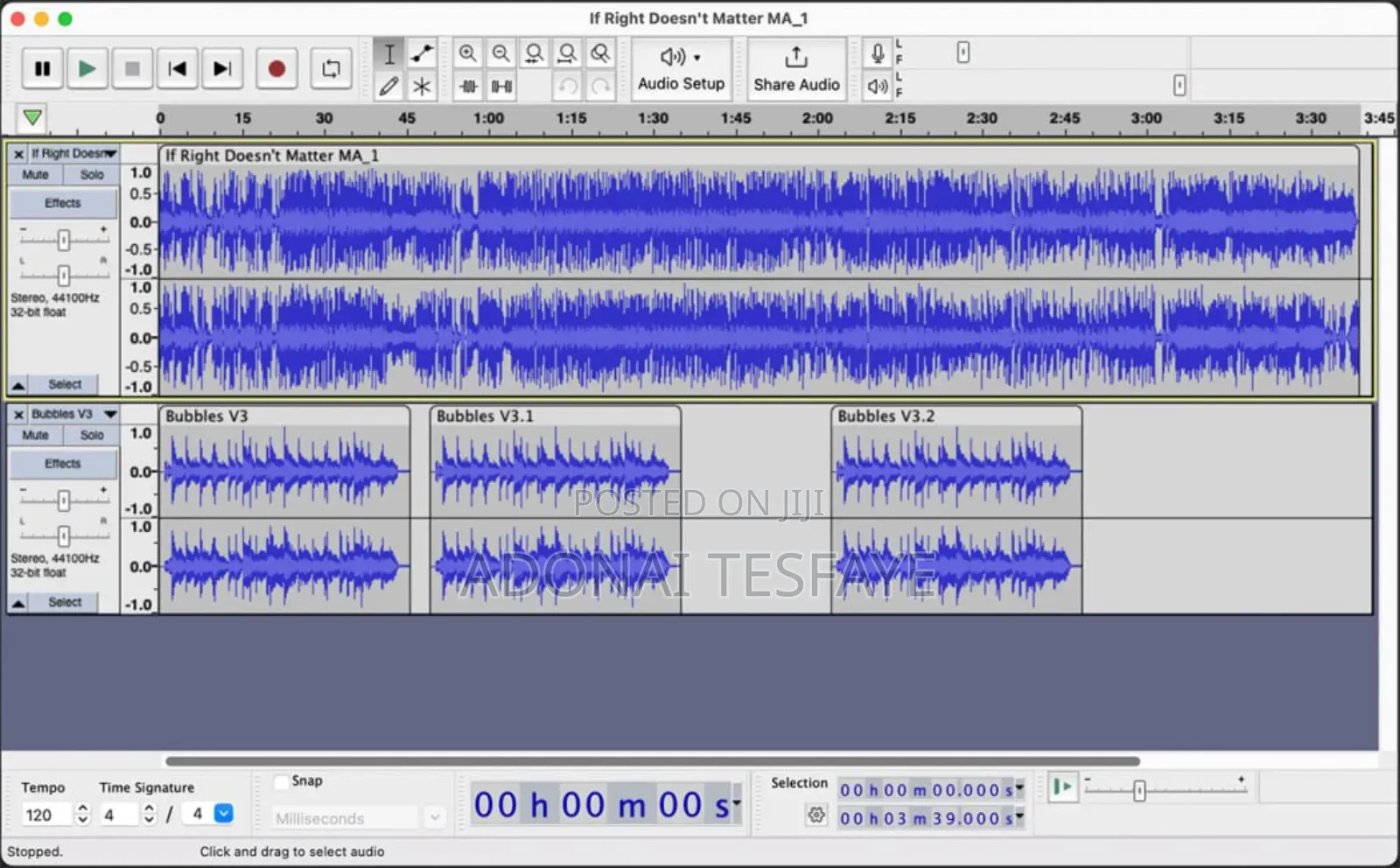
Task: Click the Trim audio outside selection icon
Action: click(x=470, y=86)
